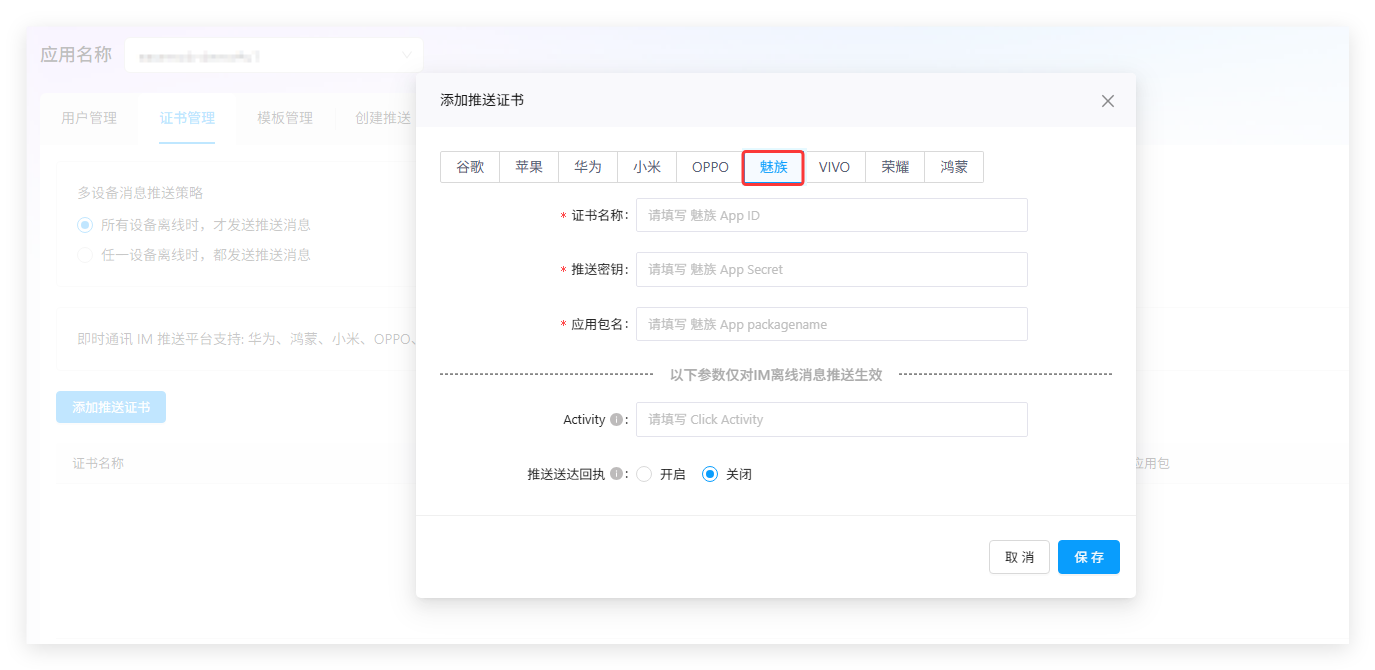Open the VIVO certificate tab
This screenshot has height=670, width=1375.
834,167
